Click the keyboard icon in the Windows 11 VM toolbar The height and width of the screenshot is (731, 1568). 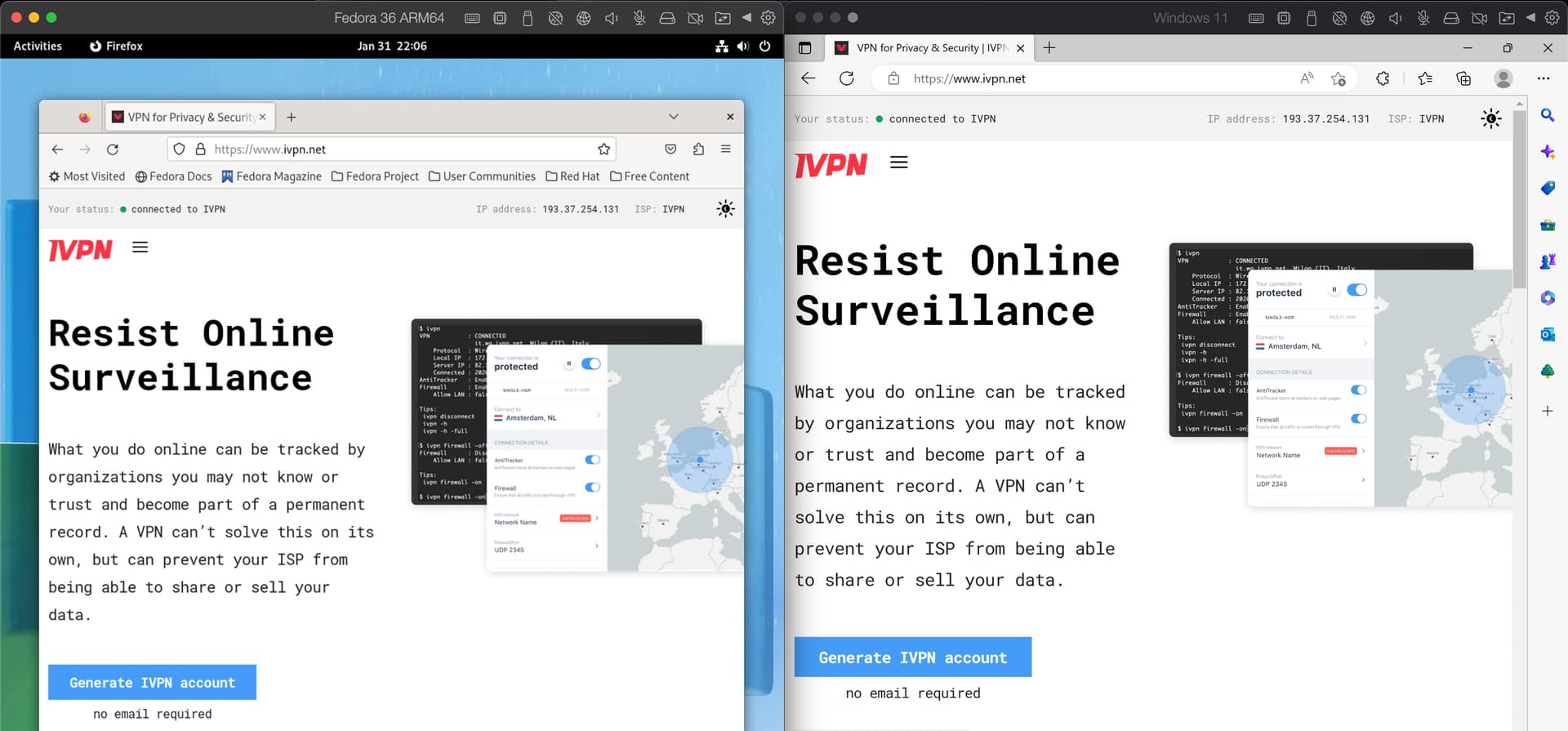(x=1256, y=18)
